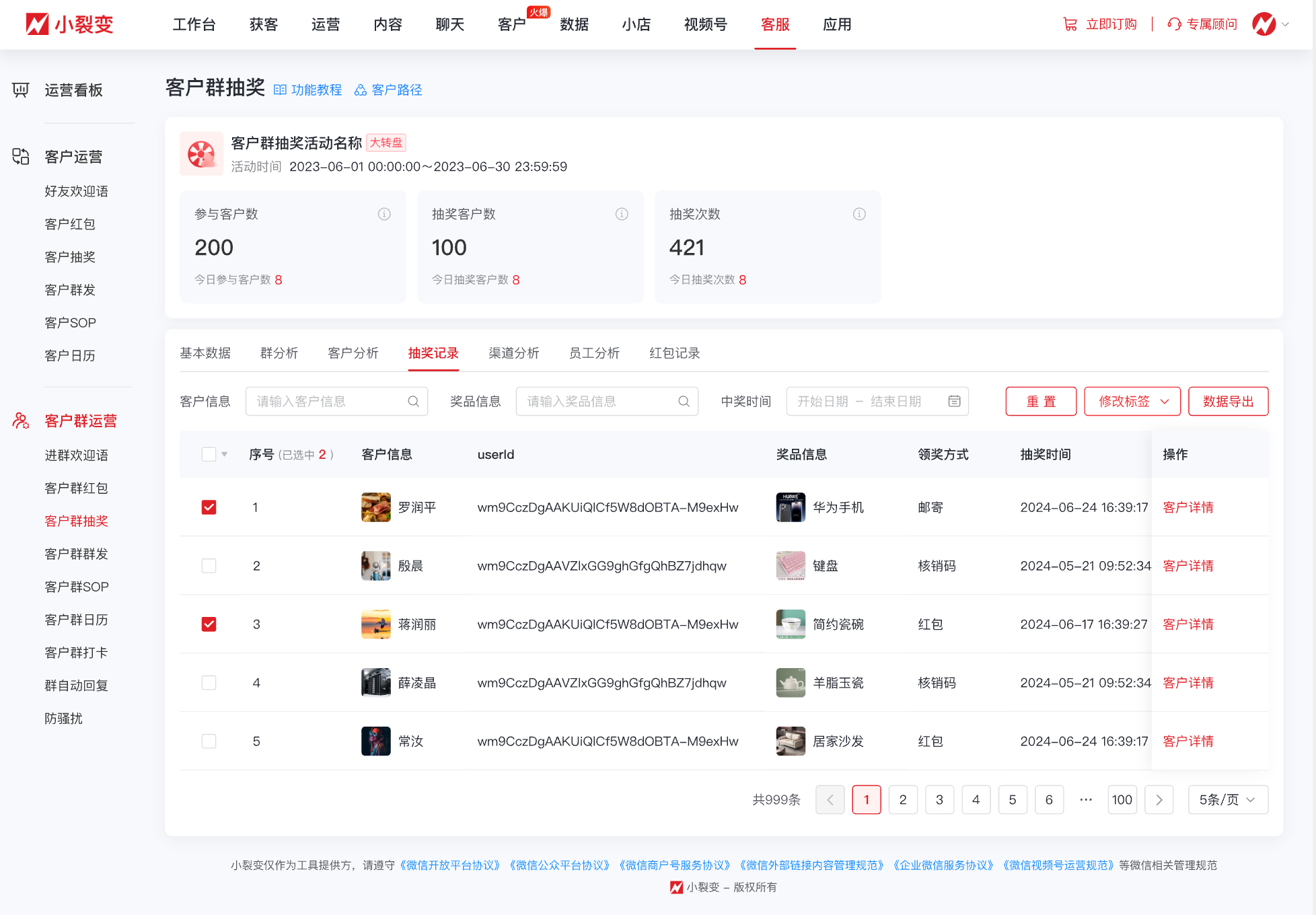Click 薛凌晶's avatar thumbnail

[x=376, y=683]
